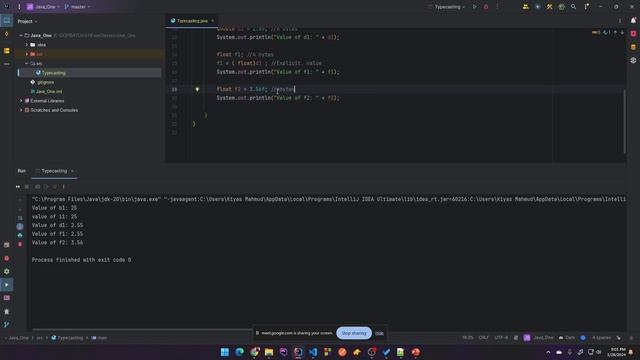Open Code With Me icon

click(x=525, y=7)
